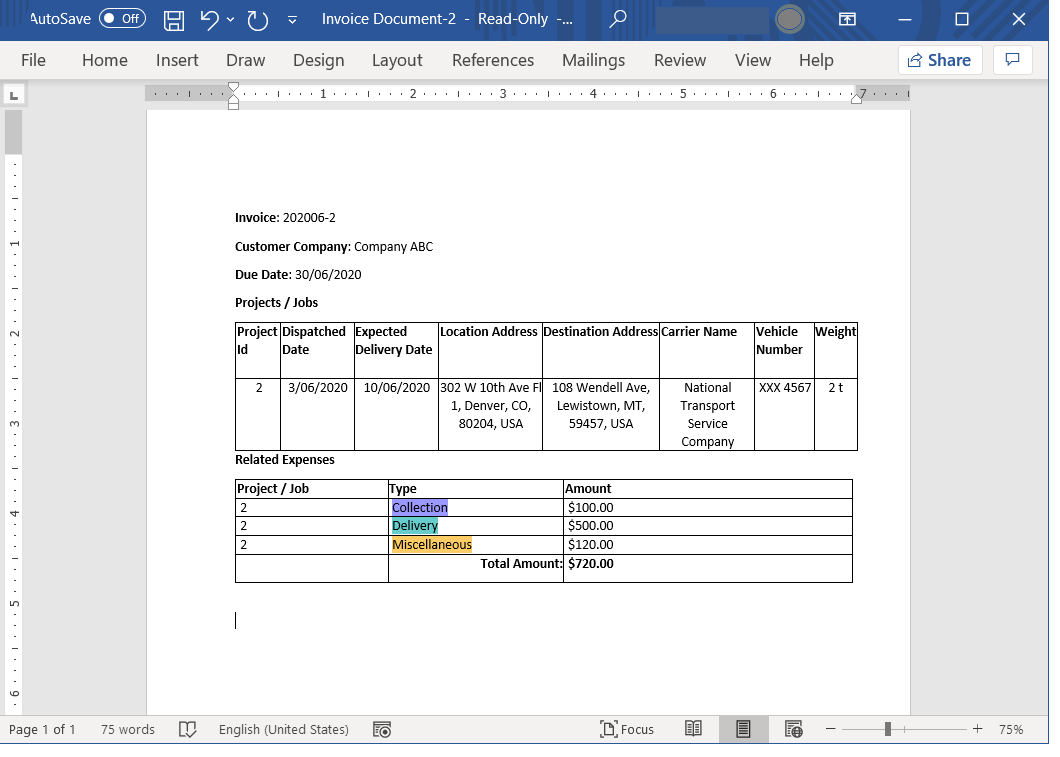
Task: Enable Focus mode
Action: (626, 729)
